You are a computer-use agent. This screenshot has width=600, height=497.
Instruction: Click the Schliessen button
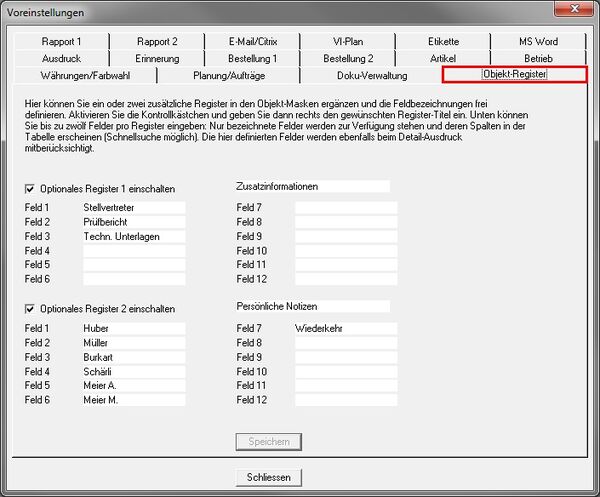[x=268, y=477]
